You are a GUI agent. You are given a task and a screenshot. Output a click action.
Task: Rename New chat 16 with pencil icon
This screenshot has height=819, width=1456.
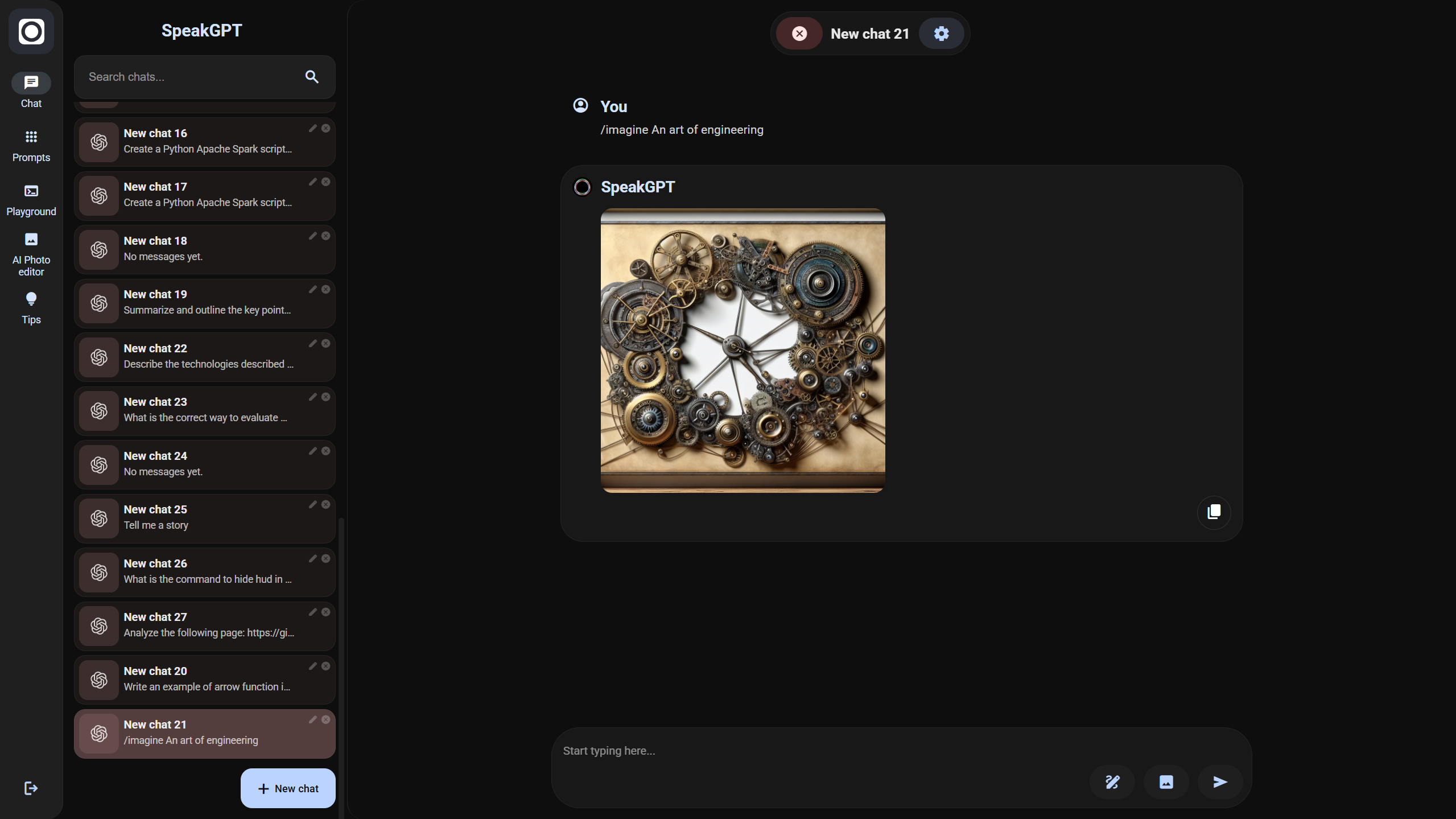coord(312,129)
